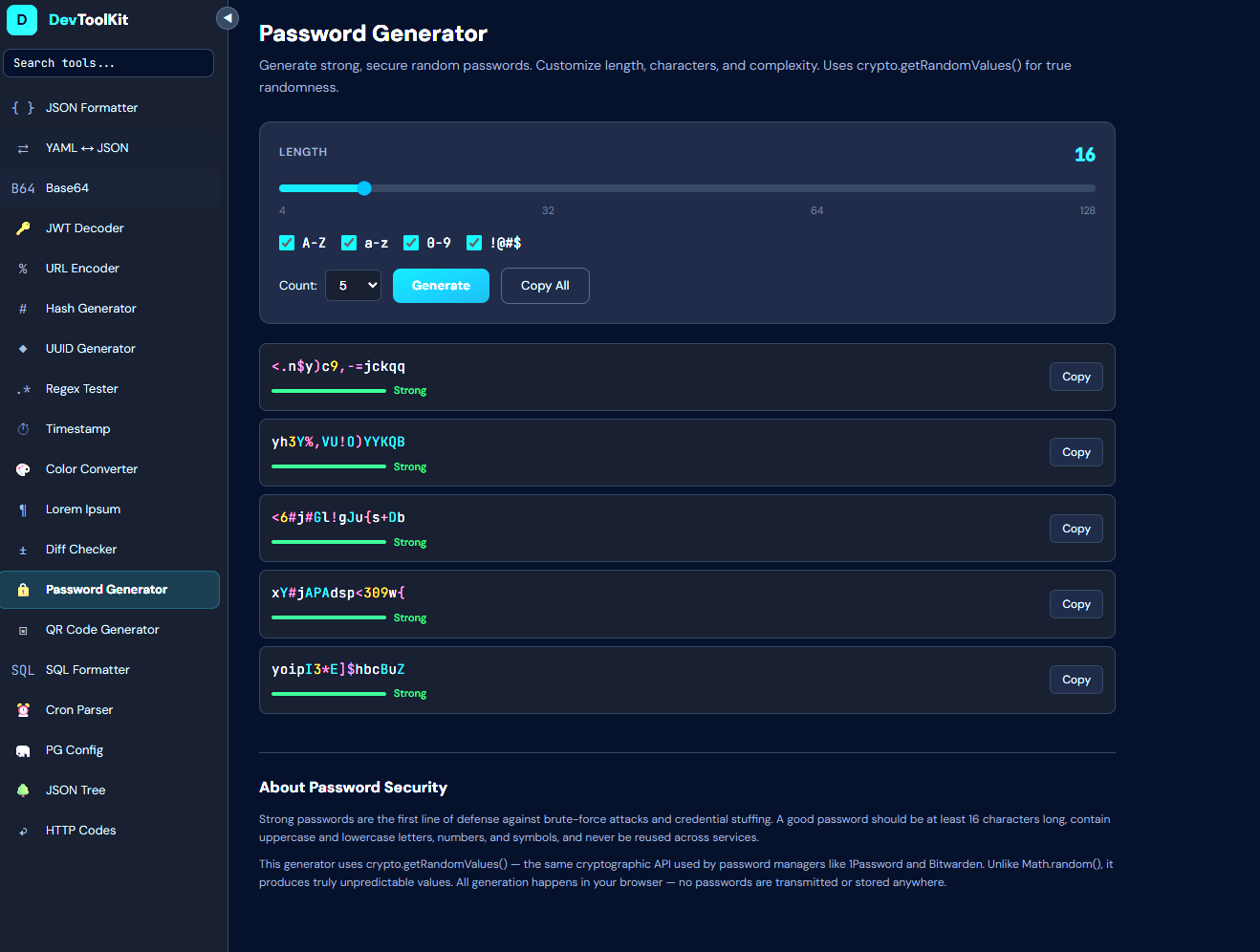1260x952 pixels.
Task: Click the Generate button
Action: click(441, 285)
